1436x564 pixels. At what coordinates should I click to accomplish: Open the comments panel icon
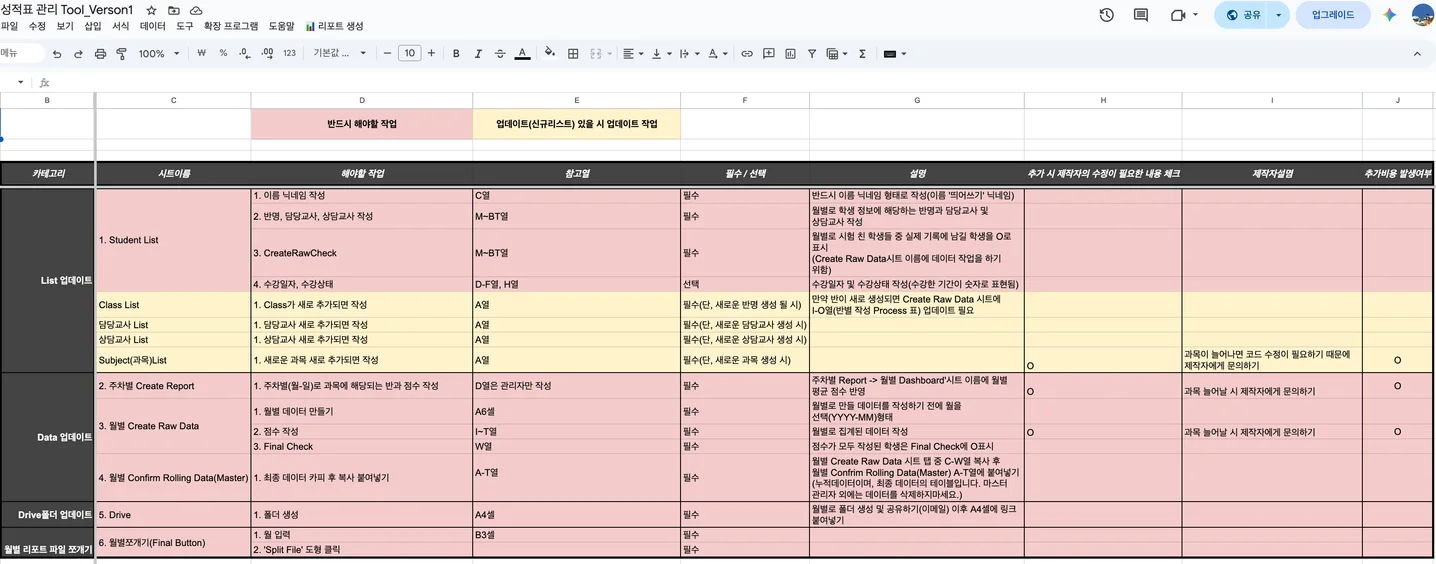[1141, 15]
